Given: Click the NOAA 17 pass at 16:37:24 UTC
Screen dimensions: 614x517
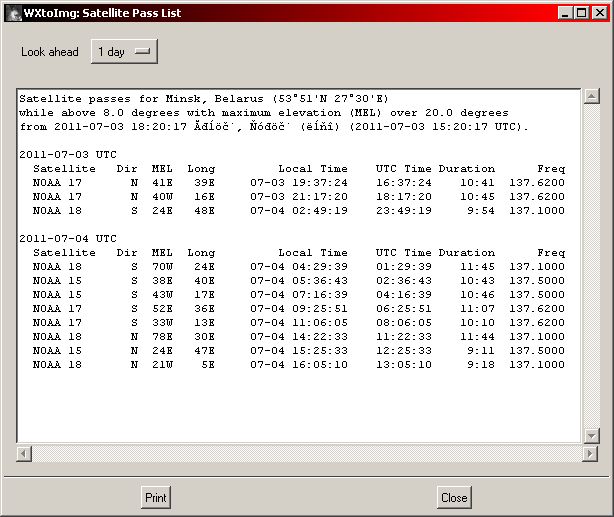Looking at the screenshot, I should click(x=298, y=183).
